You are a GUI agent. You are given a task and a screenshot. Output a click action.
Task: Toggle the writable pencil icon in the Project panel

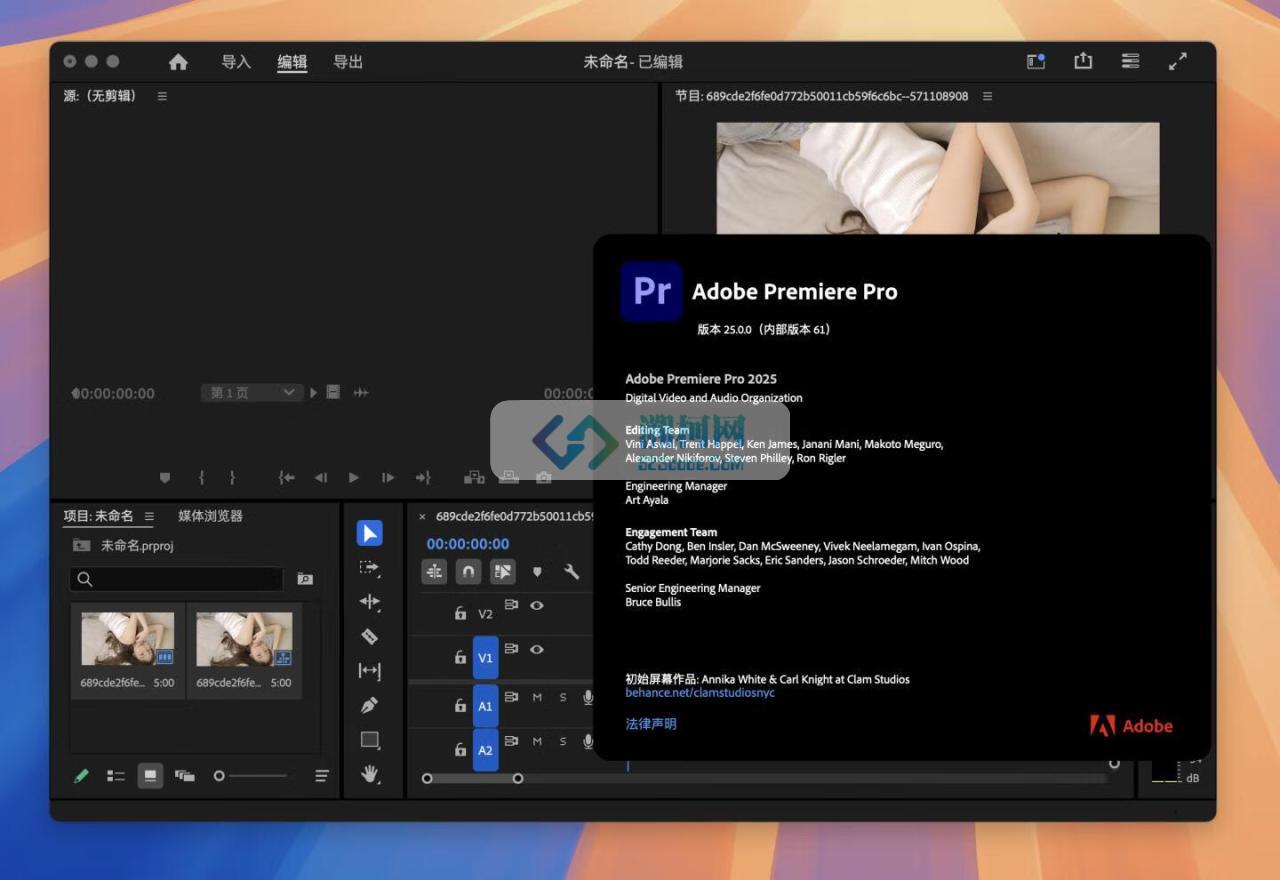click(81, 775)
